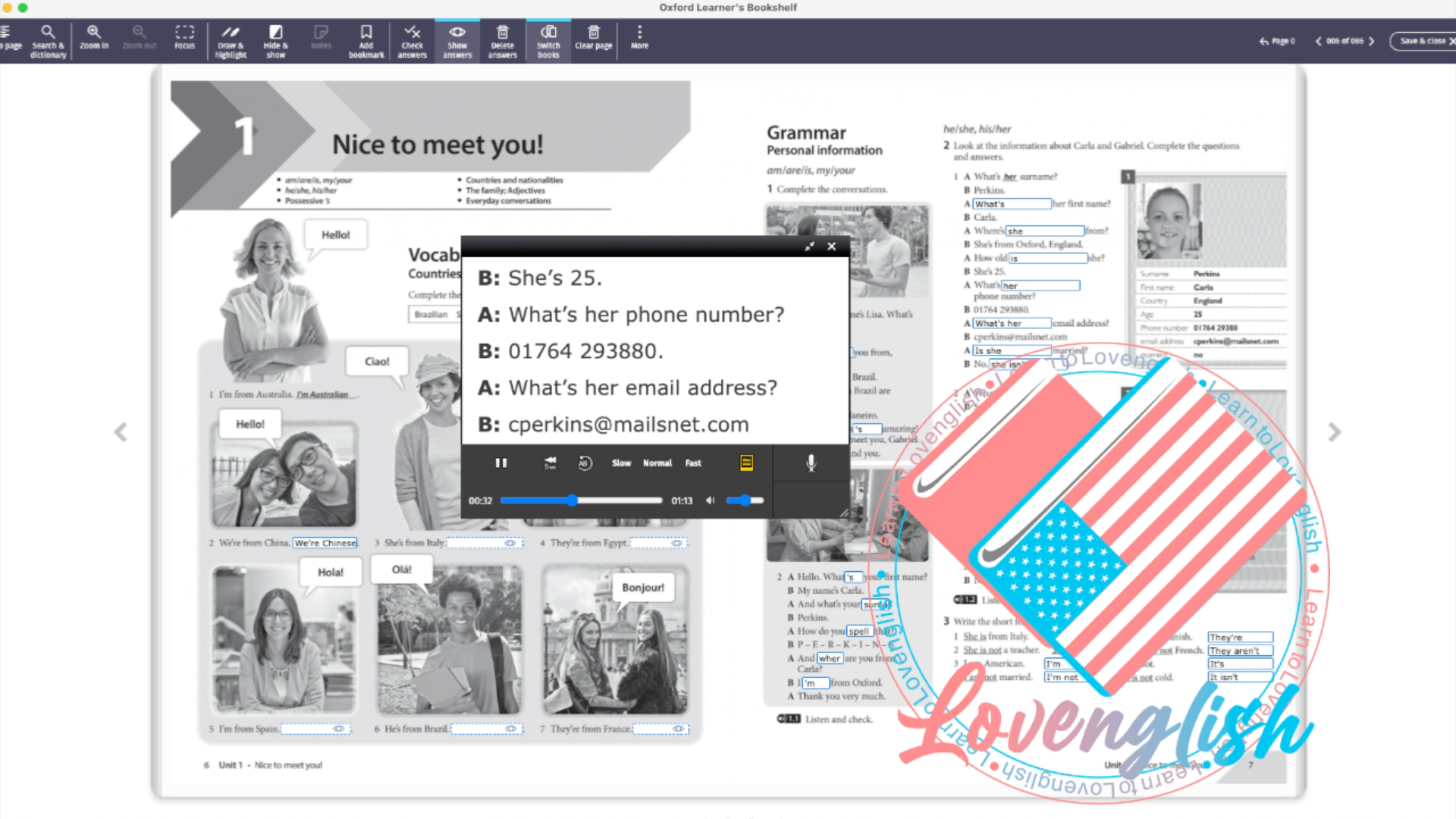Screen dimensions: 1456x819
Task: Click Add bookmark icon
Action: 366,41
